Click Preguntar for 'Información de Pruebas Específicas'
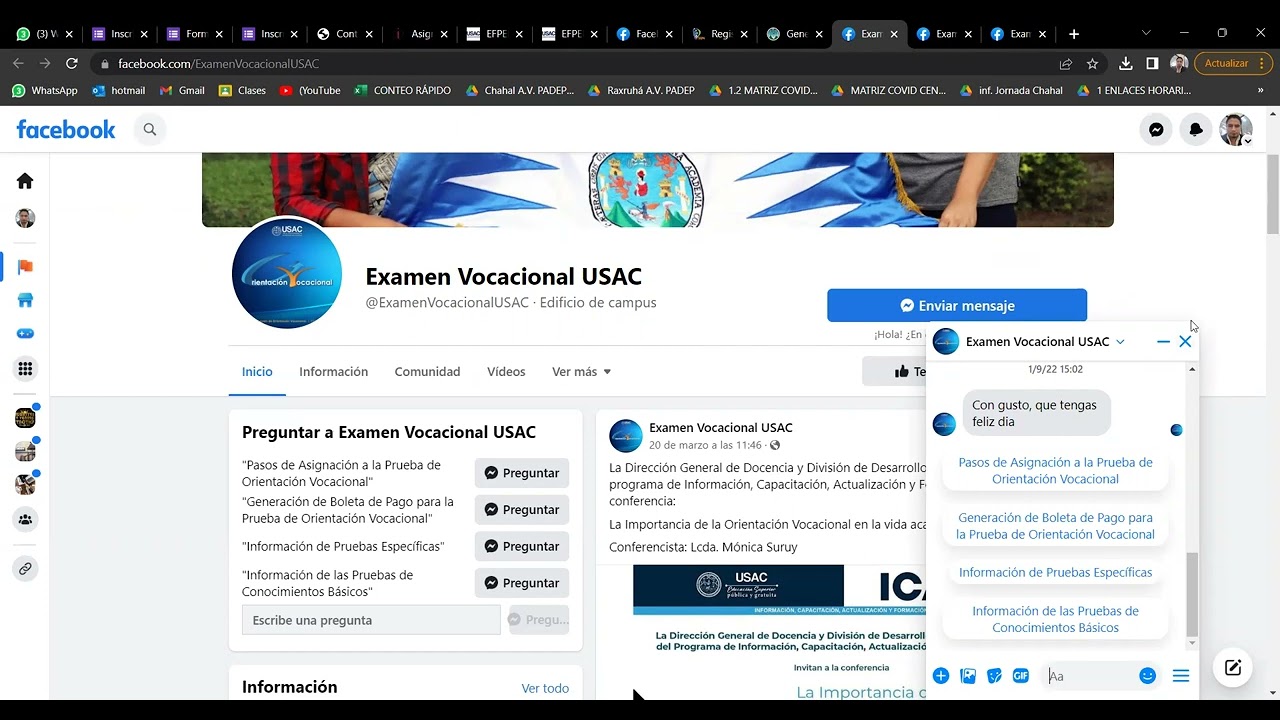 click(522, 546)
